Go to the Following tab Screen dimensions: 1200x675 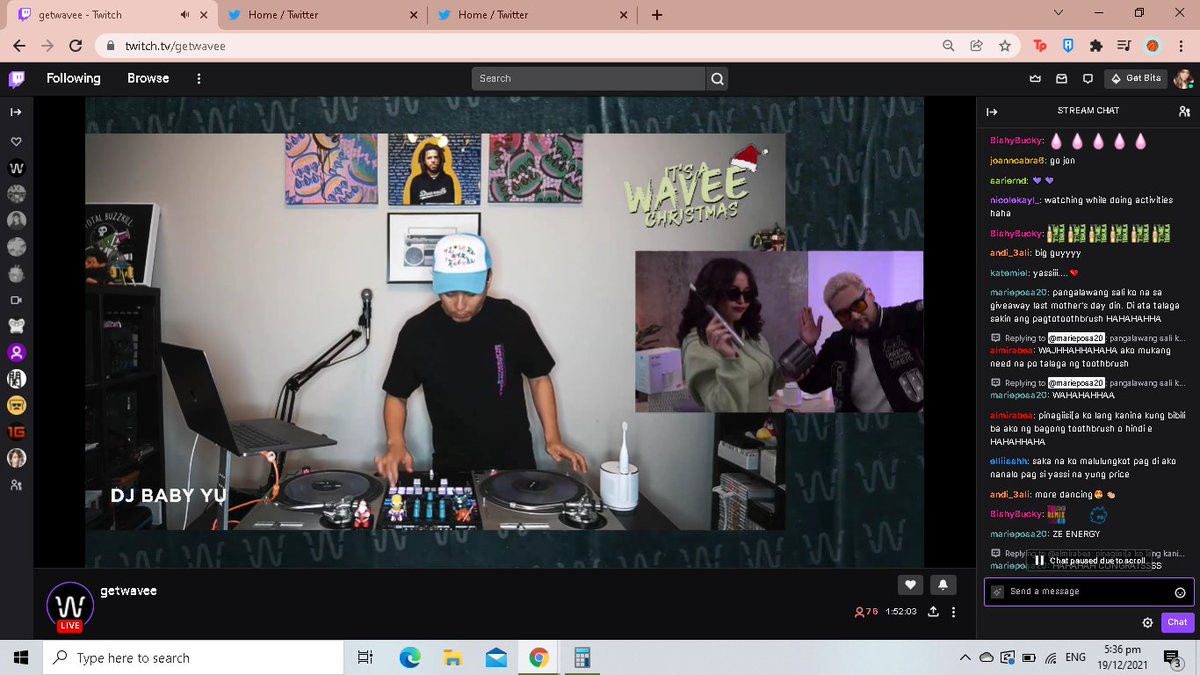73,78
